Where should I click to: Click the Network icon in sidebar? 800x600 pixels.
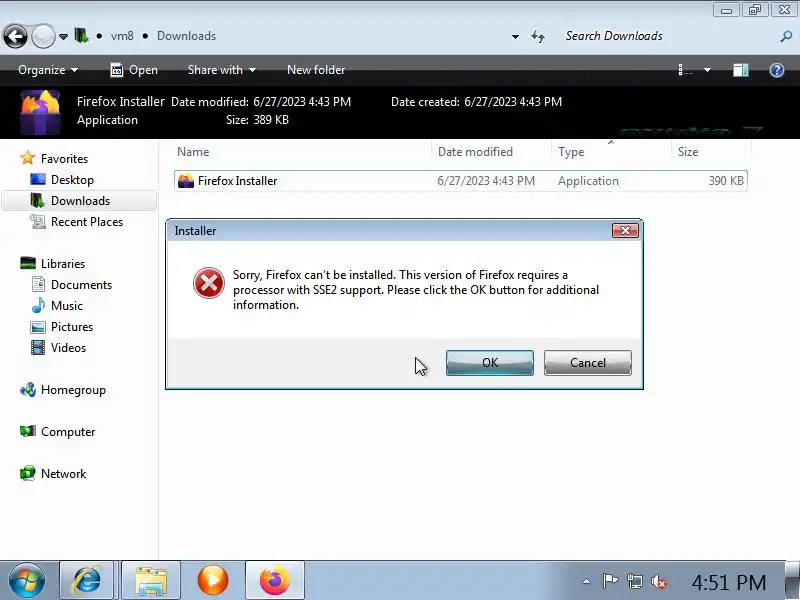pos(28,473)
